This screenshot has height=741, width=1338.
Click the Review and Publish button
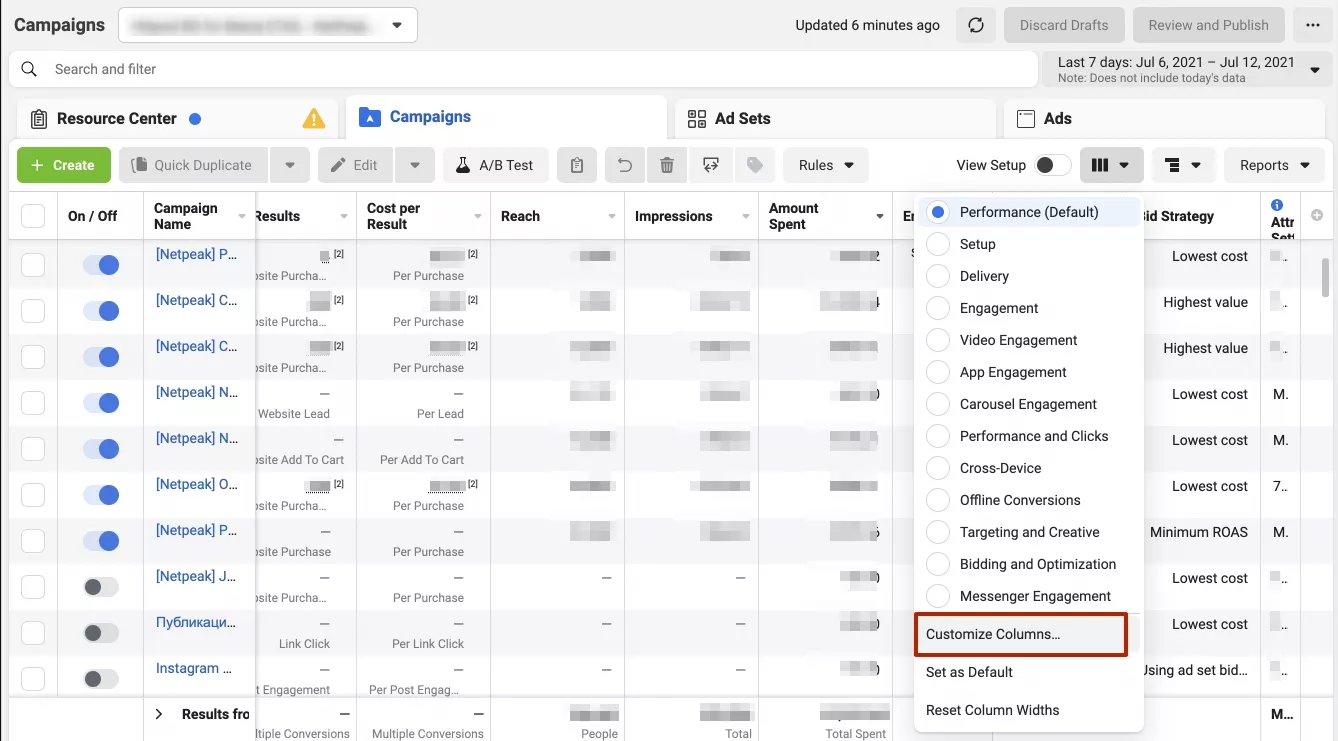click(1208, 25)
